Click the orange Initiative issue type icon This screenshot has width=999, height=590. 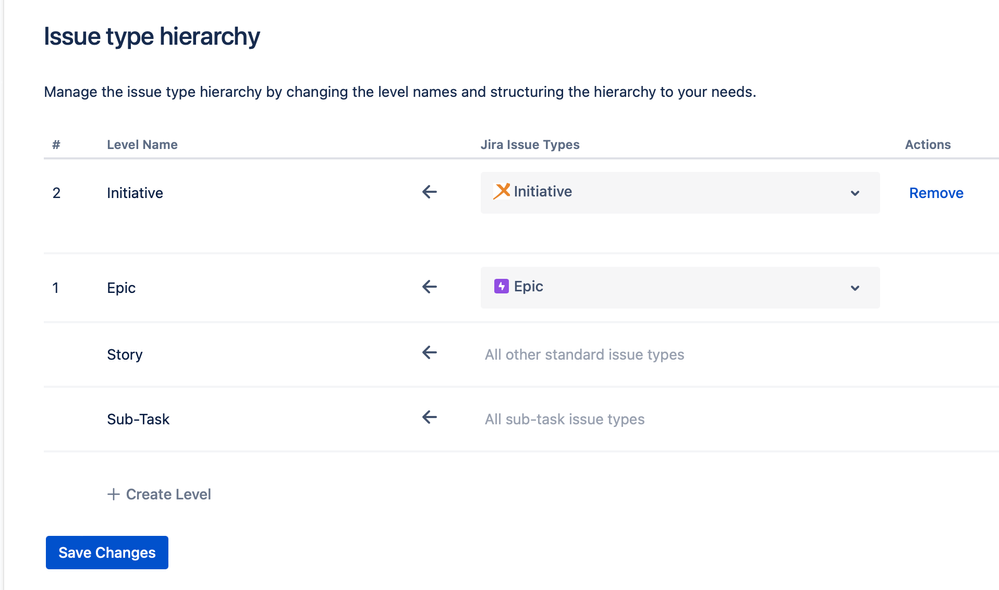[501, 191]
